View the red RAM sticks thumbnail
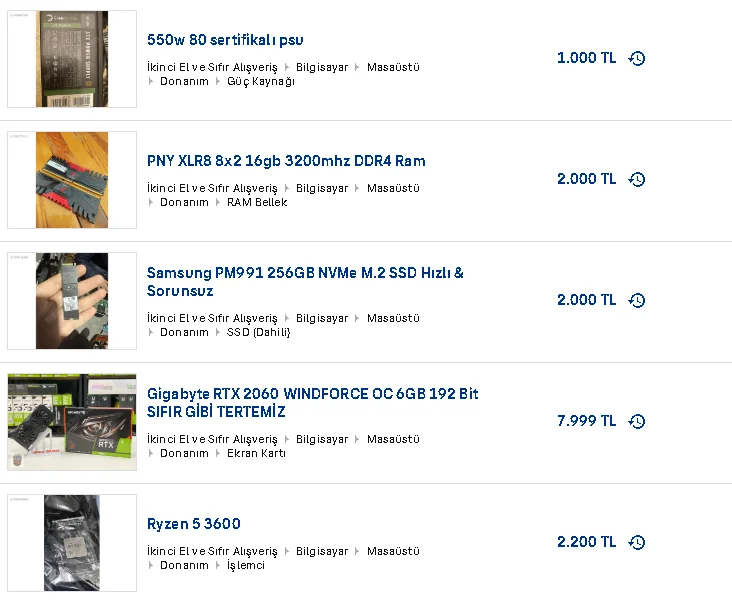This screenshot has height=600, width=732. [x=72, y=180]
